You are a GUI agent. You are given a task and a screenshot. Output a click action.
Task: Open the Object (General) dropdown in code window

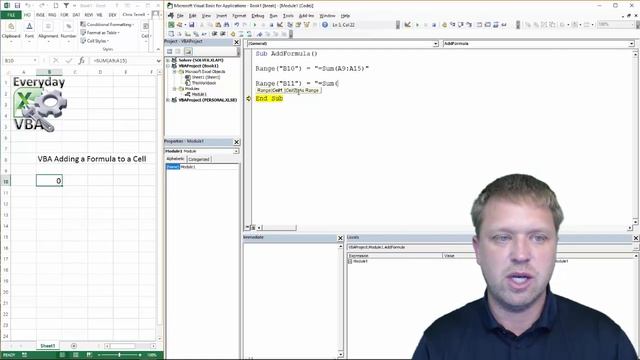[436, 44]
